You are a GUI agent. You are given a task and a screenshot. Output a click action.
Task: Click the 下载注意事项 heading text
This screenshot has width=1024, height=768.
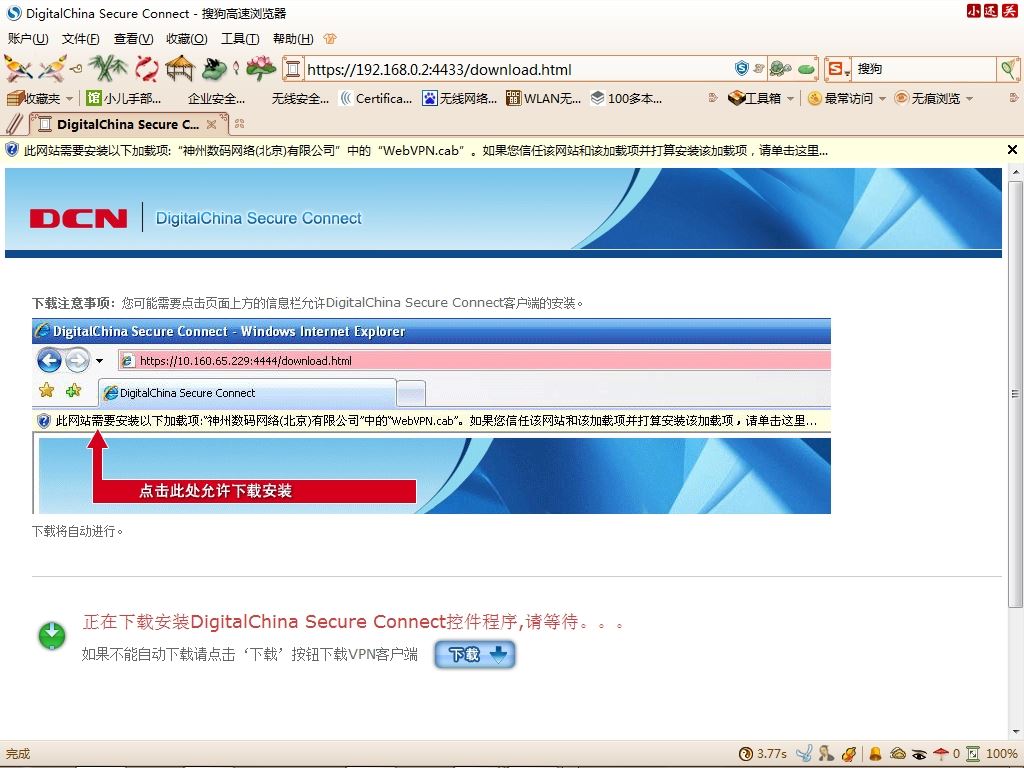click(74, 303)
